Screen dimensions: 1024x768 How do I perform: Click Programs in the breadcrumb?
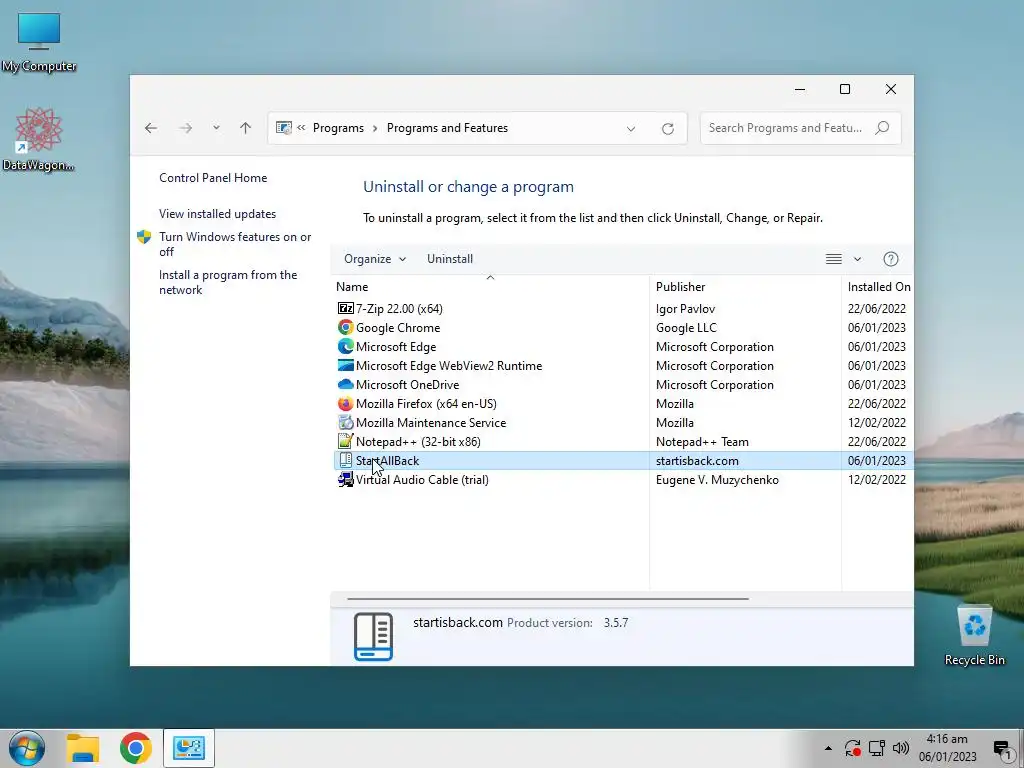coord(338,128)
